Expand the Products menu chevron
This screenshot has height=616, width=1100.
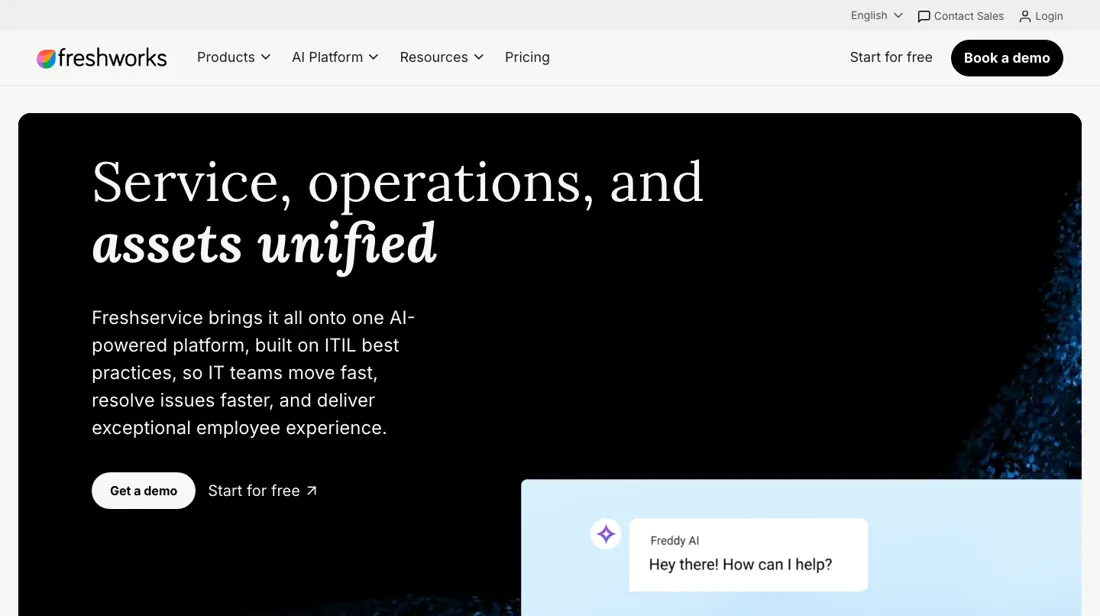pos(266,58)
